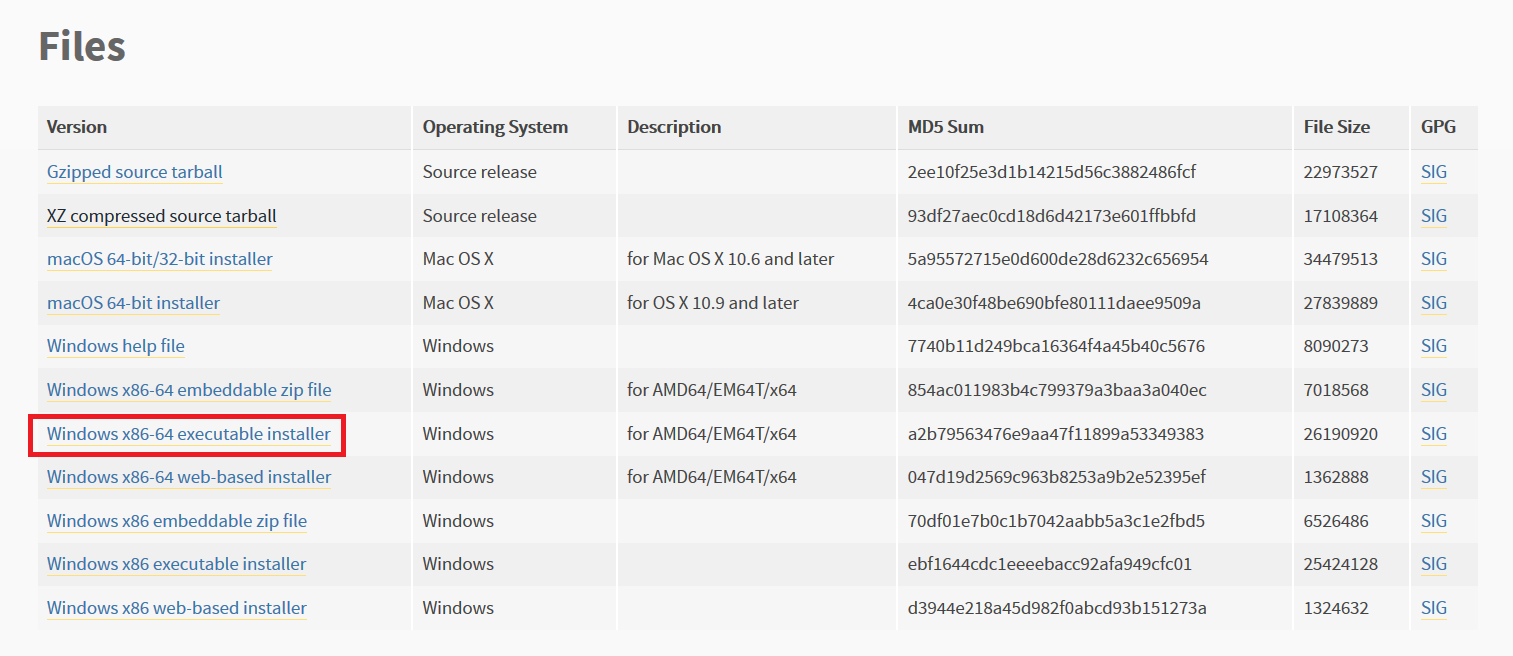The height and width of the screenshot is (656, 1513).
Task: Click file size 6526486
Action: click(x=1336, y=521)
